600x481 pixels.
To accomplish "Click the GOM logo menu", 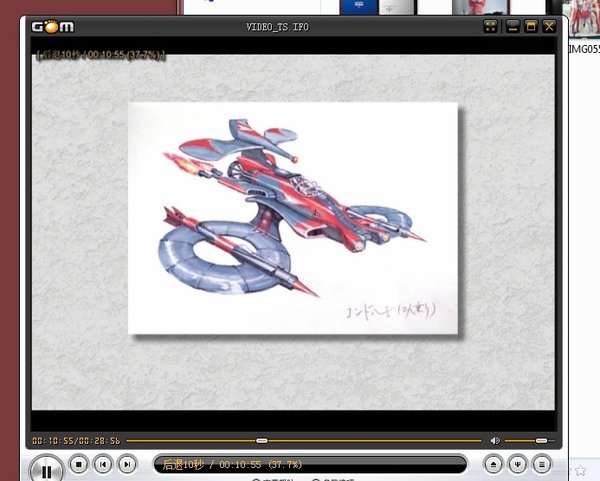I will (52, 26).
